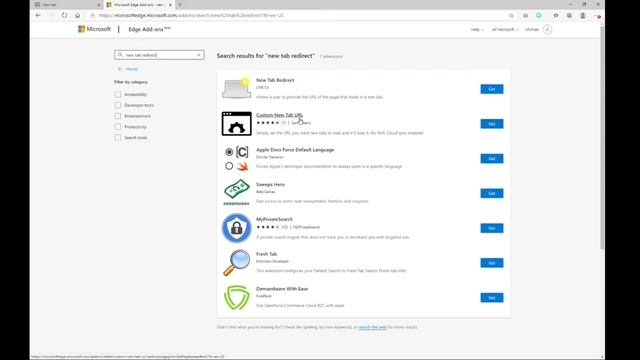Screen dimensions: 640x360
Task: Go back via the Home link in sidebar
Action: (x=128, y=69)
